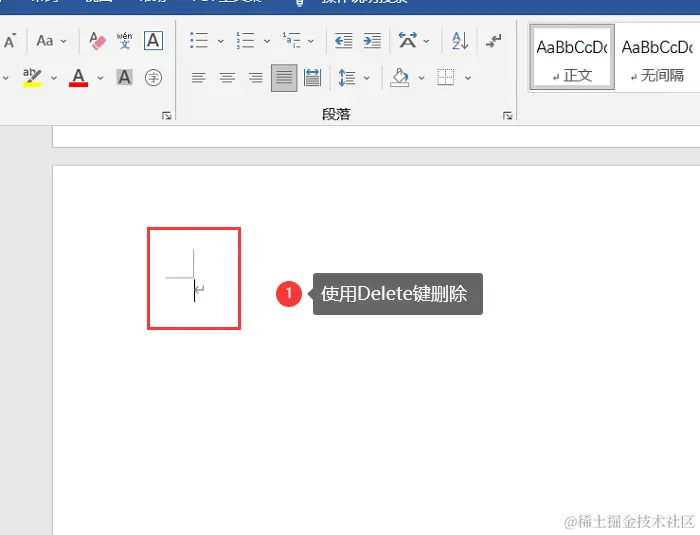Expand the Line Spacing dropdown arrow
This screenshot has height=535, width=700.
pos(367,78)
